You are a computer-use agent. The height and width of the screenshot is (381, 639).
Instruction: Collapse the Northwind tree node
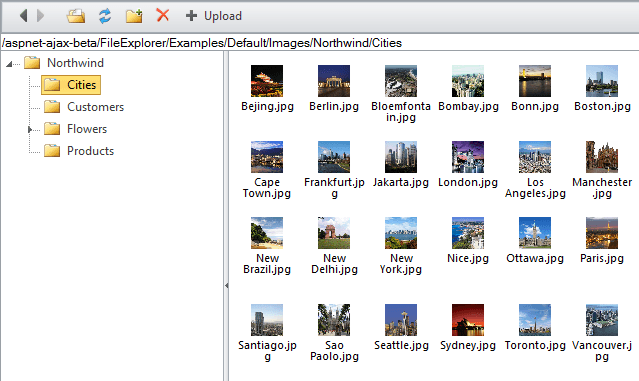point(9,64)
